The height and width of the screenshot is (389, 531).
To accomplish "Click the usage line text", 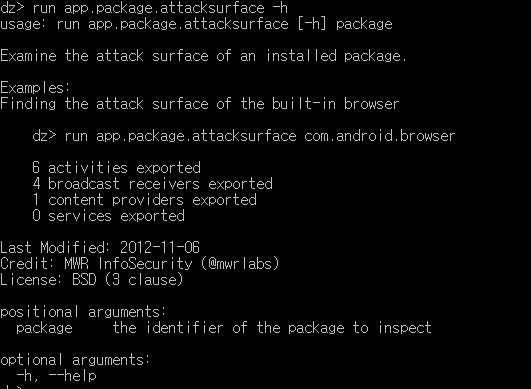I will point(196,24).
